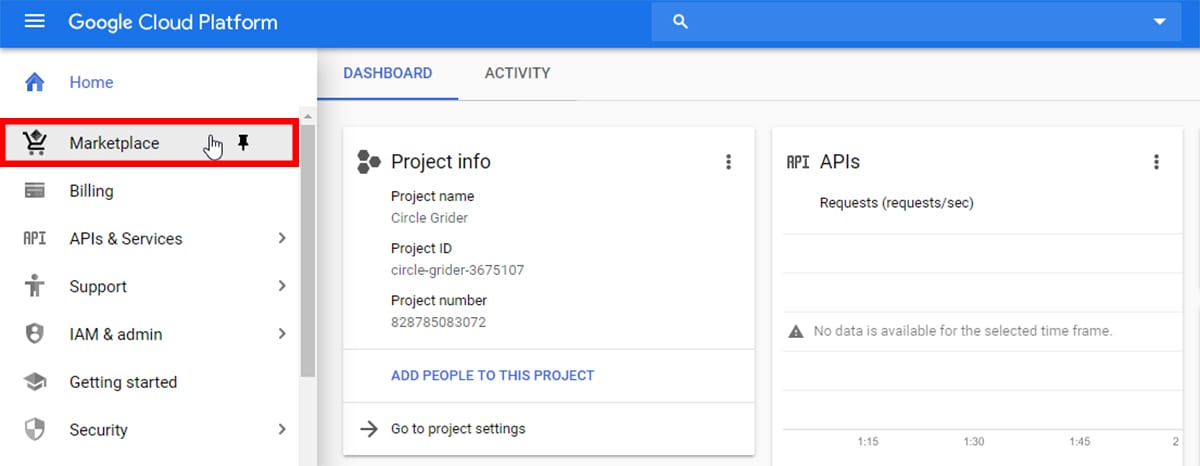Open the project selector dropdown arrow
Image resolution: width=1200 pixels, height=466 pixels.
tap(1160, 22)
